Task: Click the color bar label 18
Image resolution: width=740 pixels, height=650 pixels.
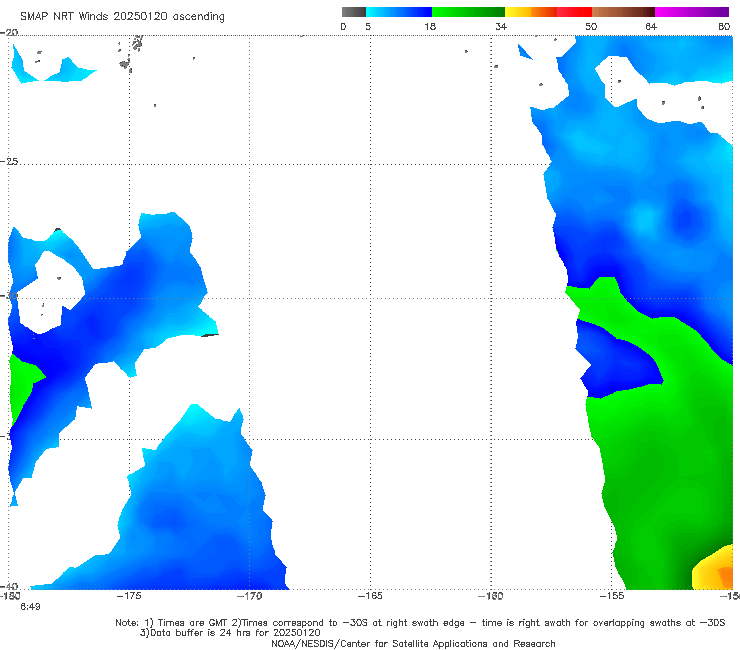Action: coord(430,26)
